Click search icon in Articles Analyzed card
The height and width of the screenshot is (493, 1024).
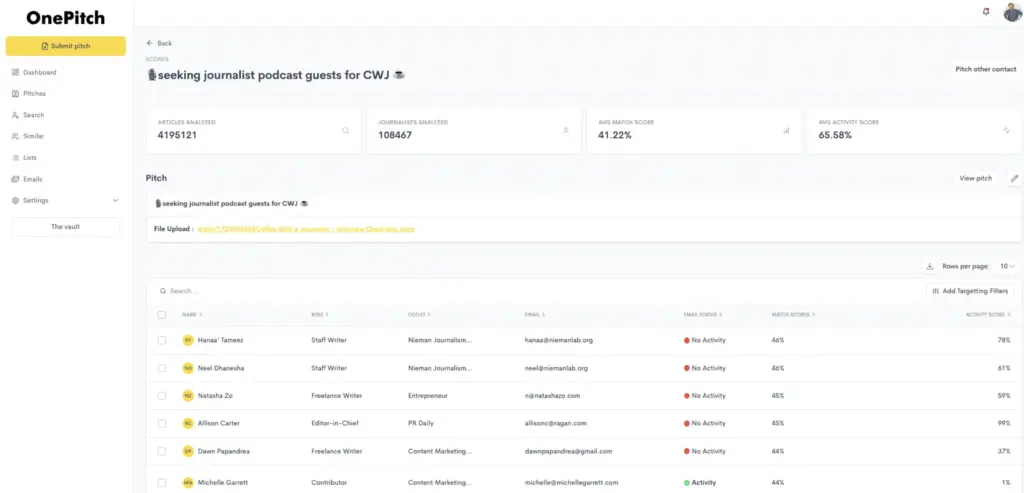tap(345, 131)
